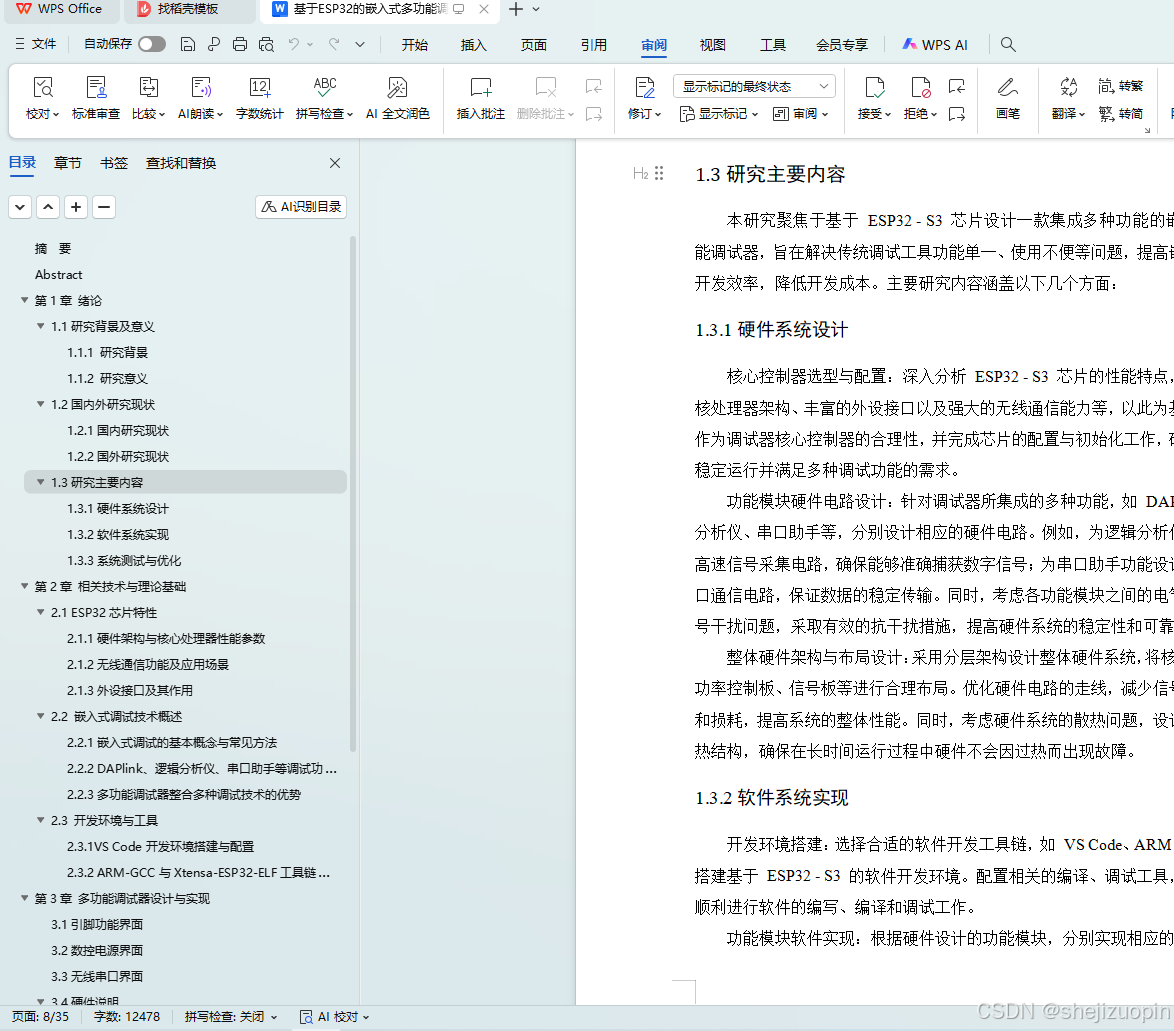Open the 显示标记的最终状态 dropdown
This screenshot has width=1174, height=1031.
pos(753,85)
